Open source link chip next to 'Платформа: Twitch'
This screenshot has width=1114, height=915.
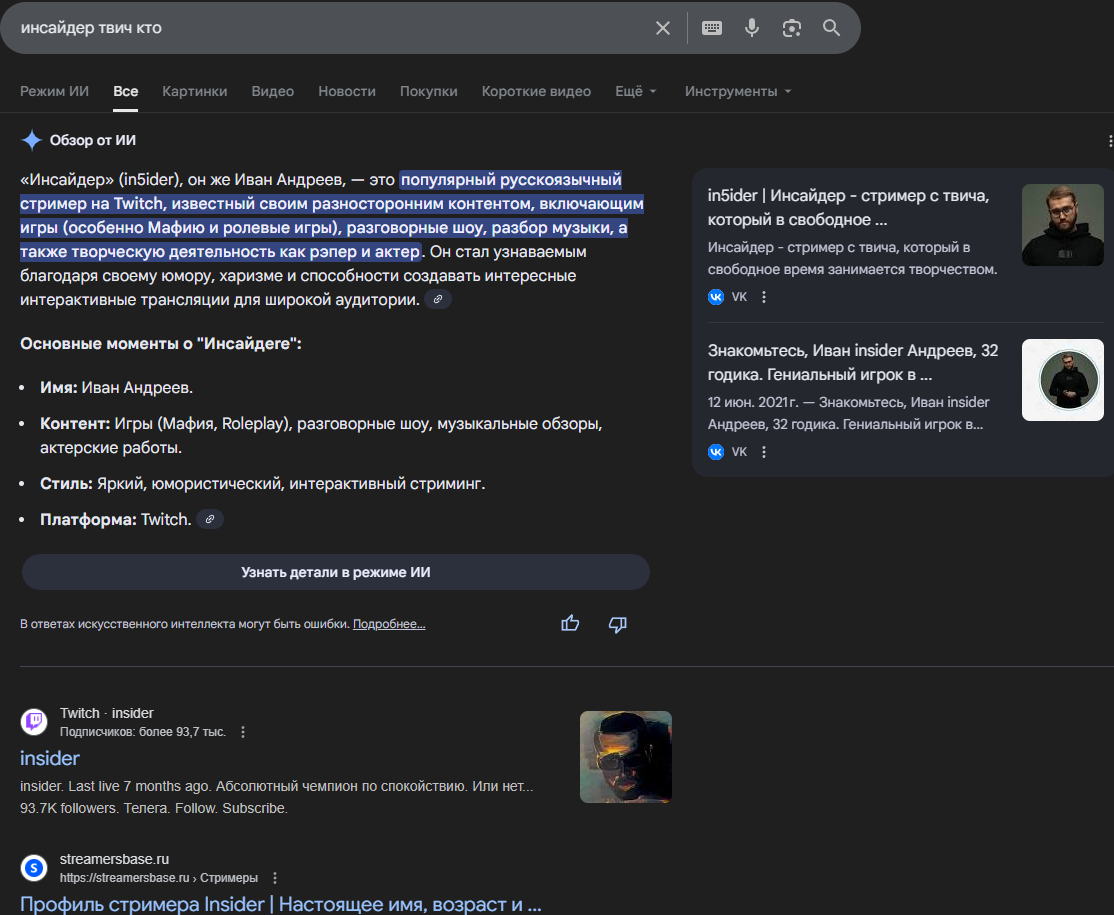[x=210, y=519]
